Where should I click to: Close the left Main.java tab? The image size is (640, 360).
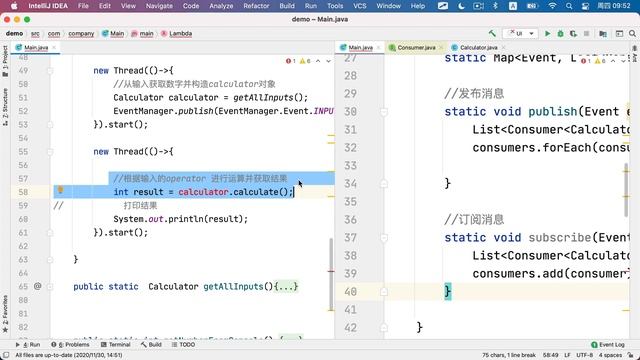click(54, 48)
